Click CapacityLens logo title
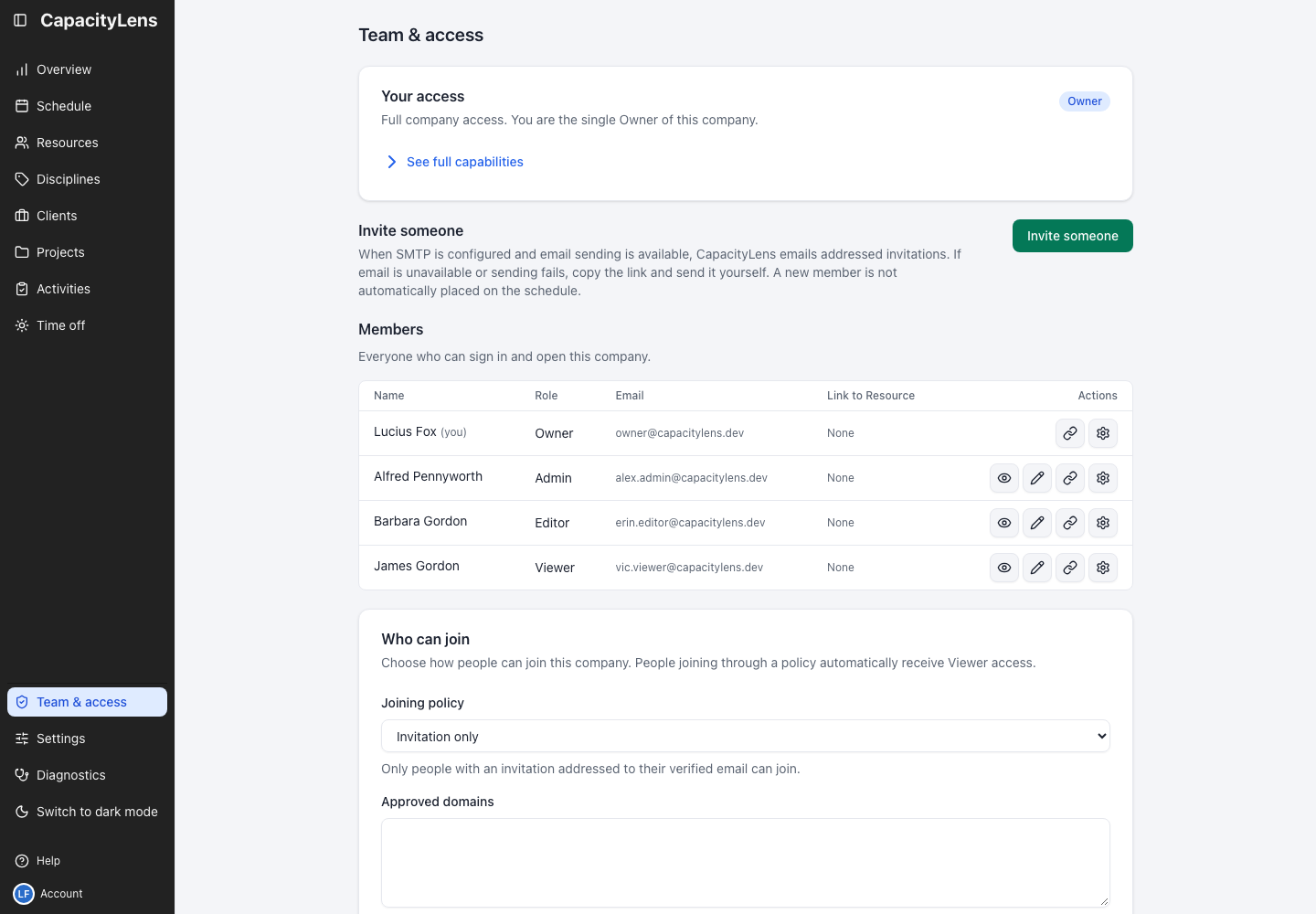Image resolution: width=1316 pixels, height=914 pixels. (x=99, y=20)
